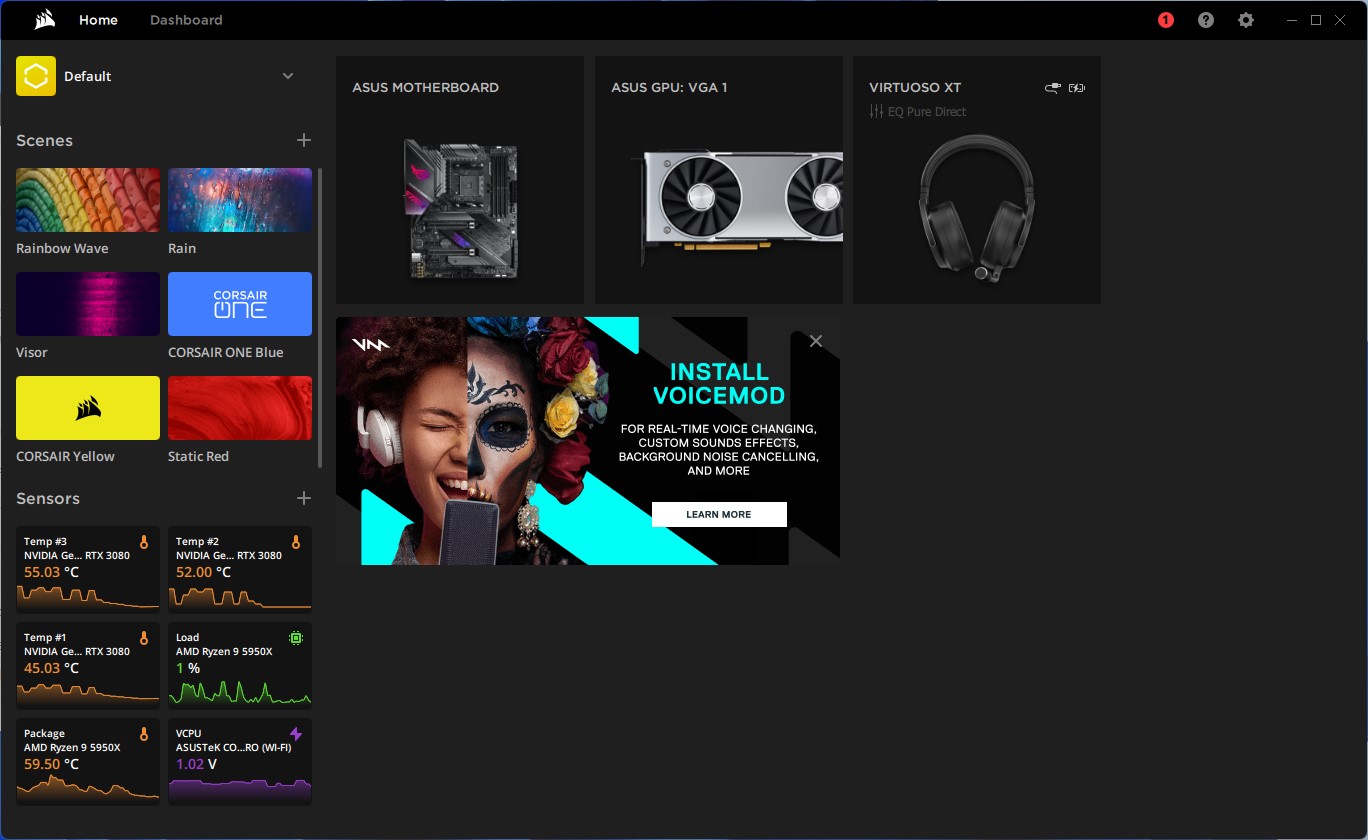Open the ASUS Motherboard device tile
Image resolution: width=1368 pixels, height=840 pixels.
(x=460, y=180)
